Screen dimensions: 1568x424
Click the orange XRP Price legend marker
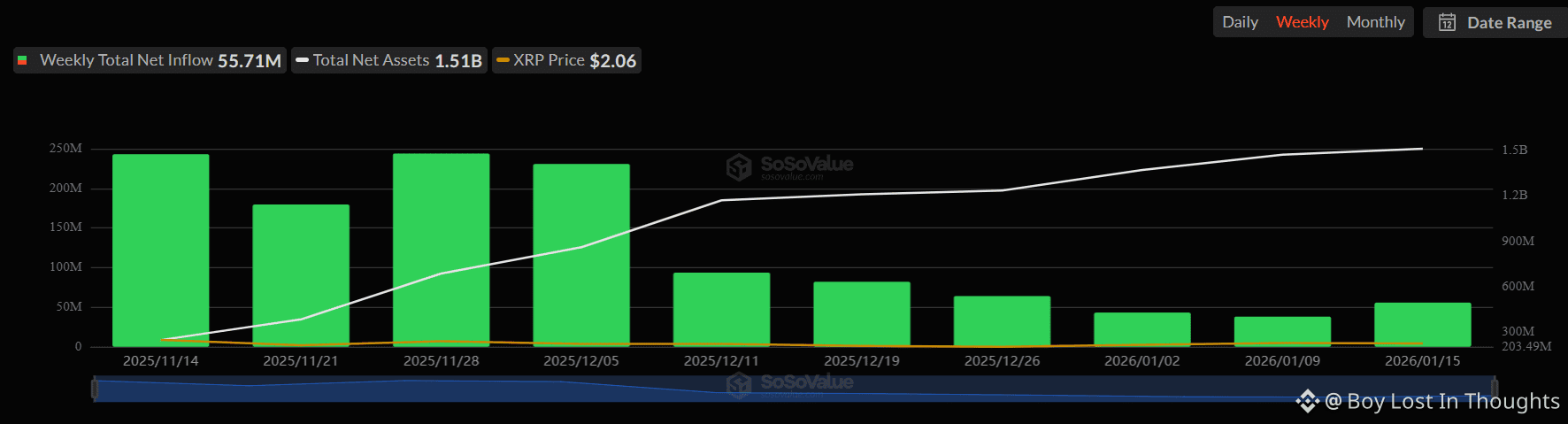(x=503, y=60)
